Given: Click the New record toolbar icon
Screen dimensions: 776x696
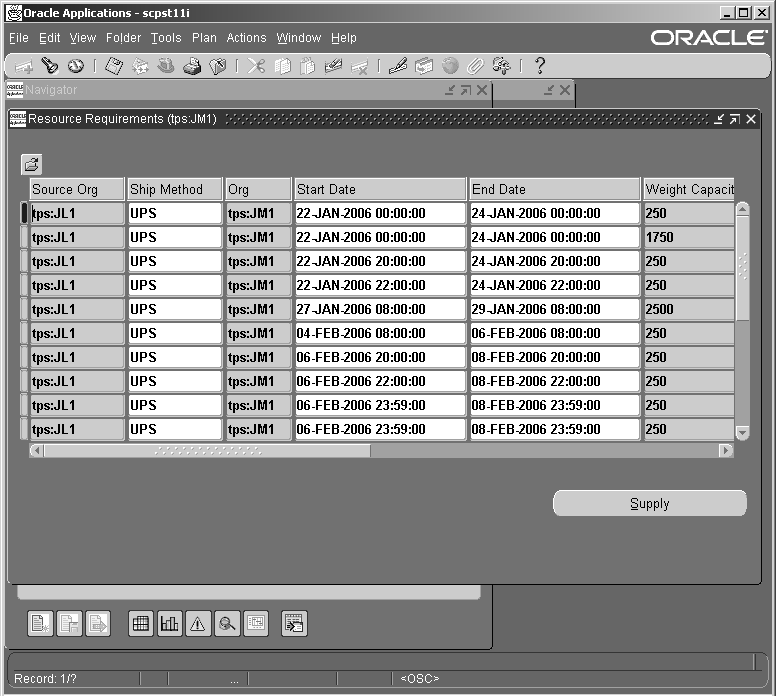Looking at the screenshot, I should coord(24,66).
